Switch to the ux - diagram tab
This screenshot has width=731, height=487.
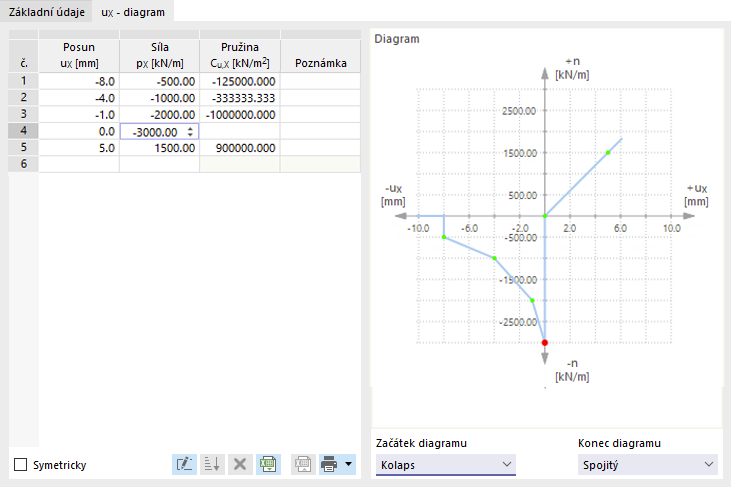point(133,12)
